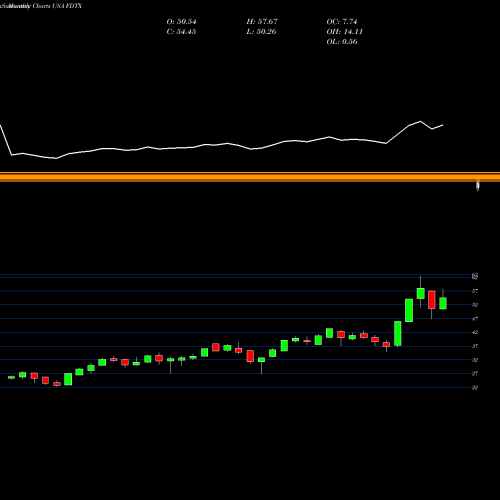Click the tall red candle near 57
The image size is (500, 500).
tap(432, 300)
